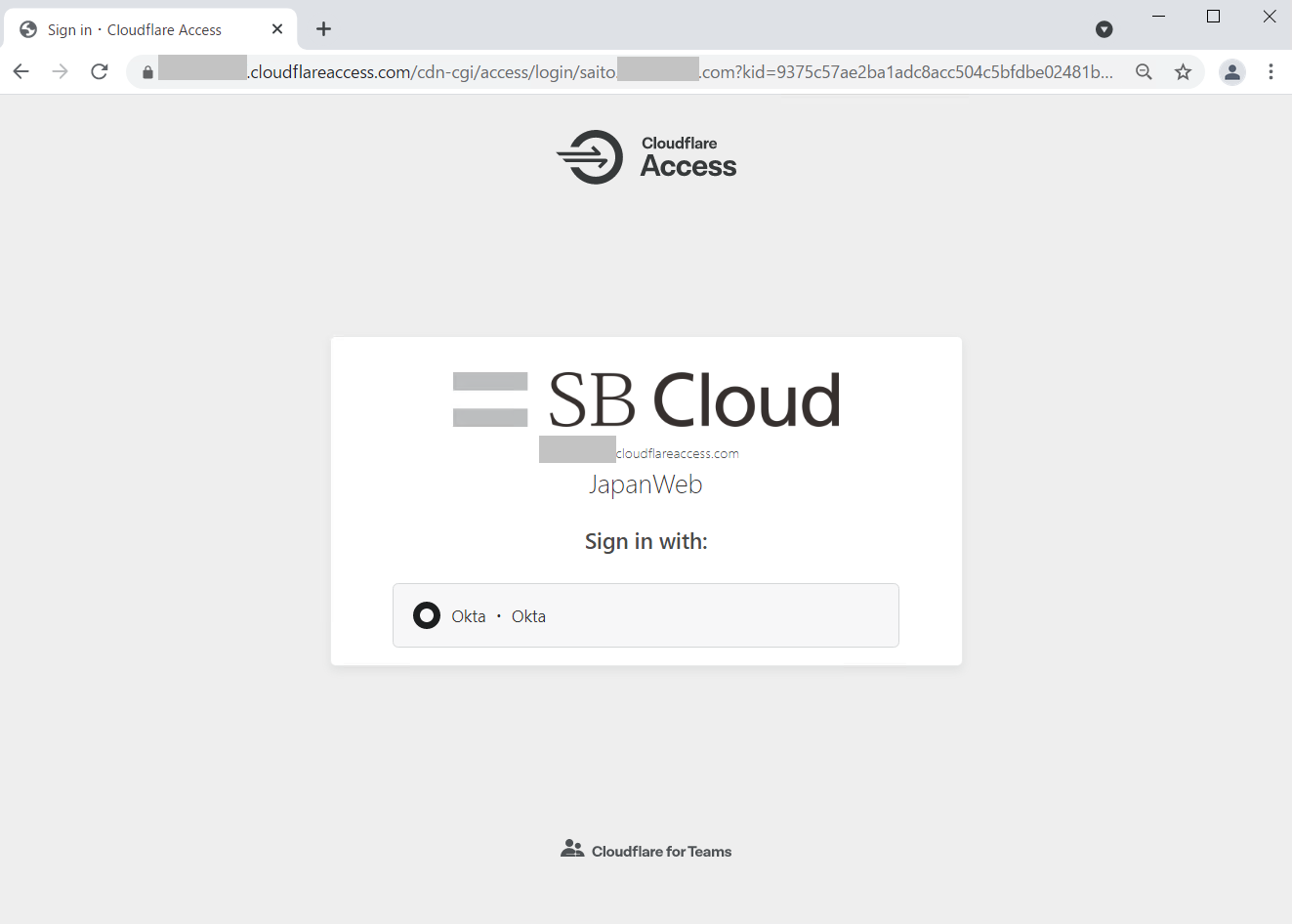Viewport: 1292px width, 924px height.
Task: Click the browser back arrow
Action: click(x=21, y=71)
